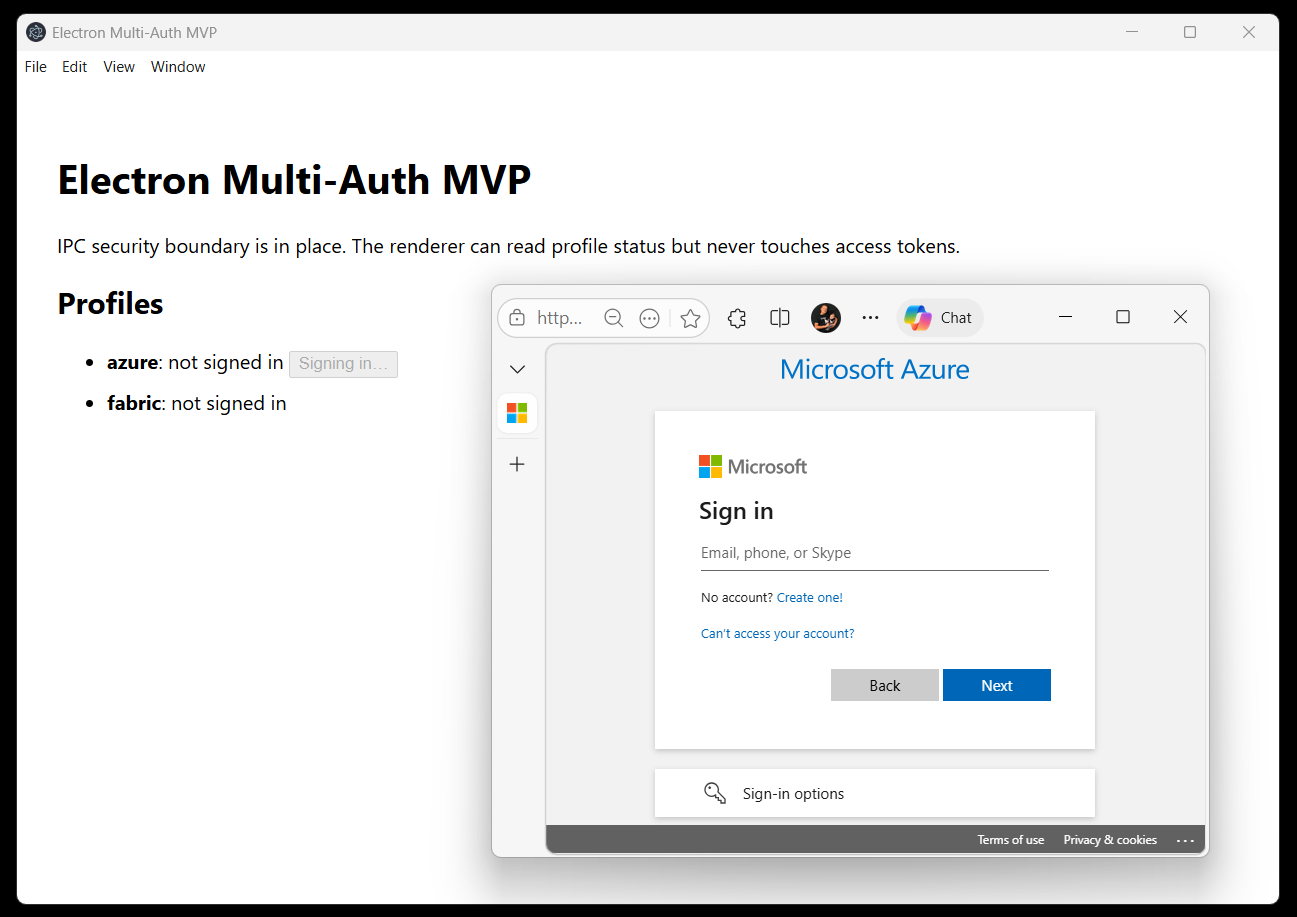Click the Electron app icon in title bar

pyautogui.click(x=36, y=32)
